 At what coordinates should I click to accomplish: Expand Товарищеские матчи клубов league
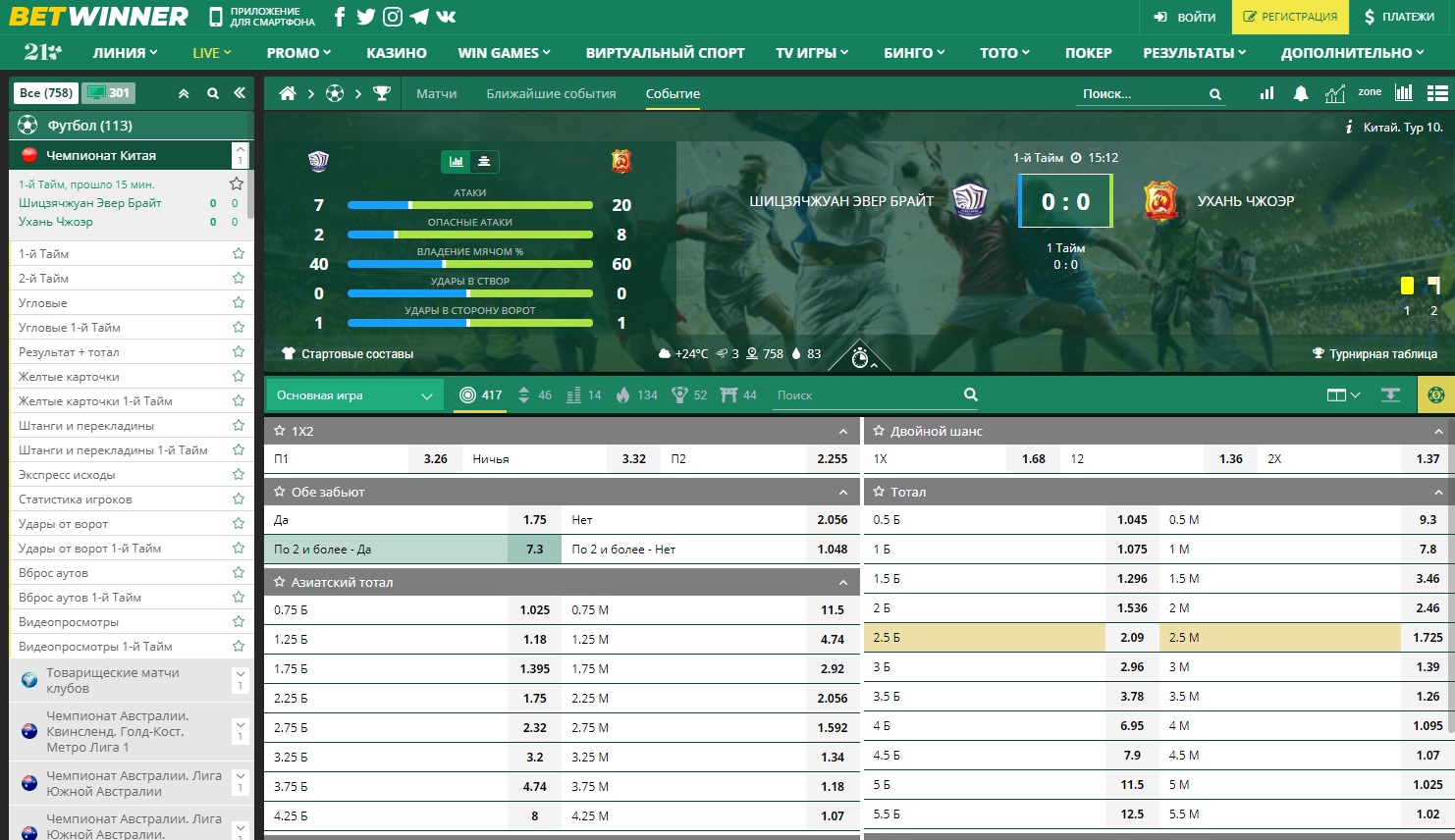point(240,680)
